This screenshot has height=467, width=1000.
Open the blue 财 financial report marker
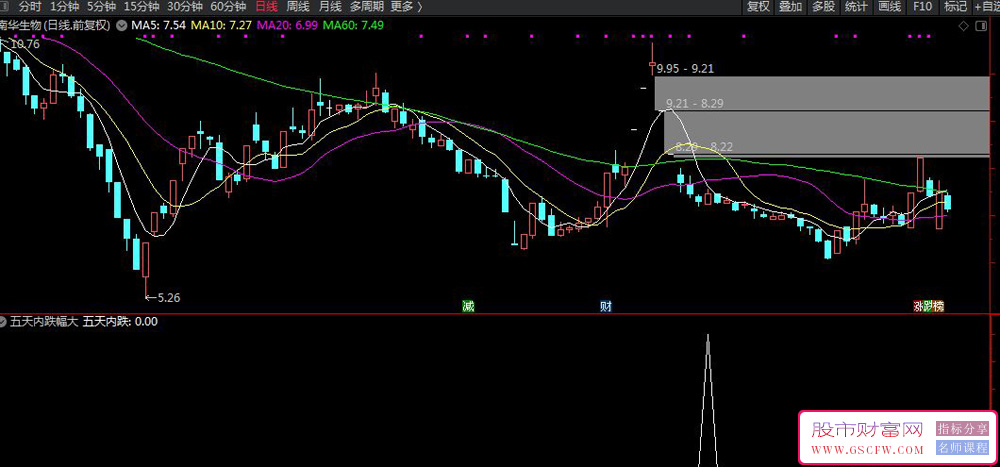[x=606, y=307]
